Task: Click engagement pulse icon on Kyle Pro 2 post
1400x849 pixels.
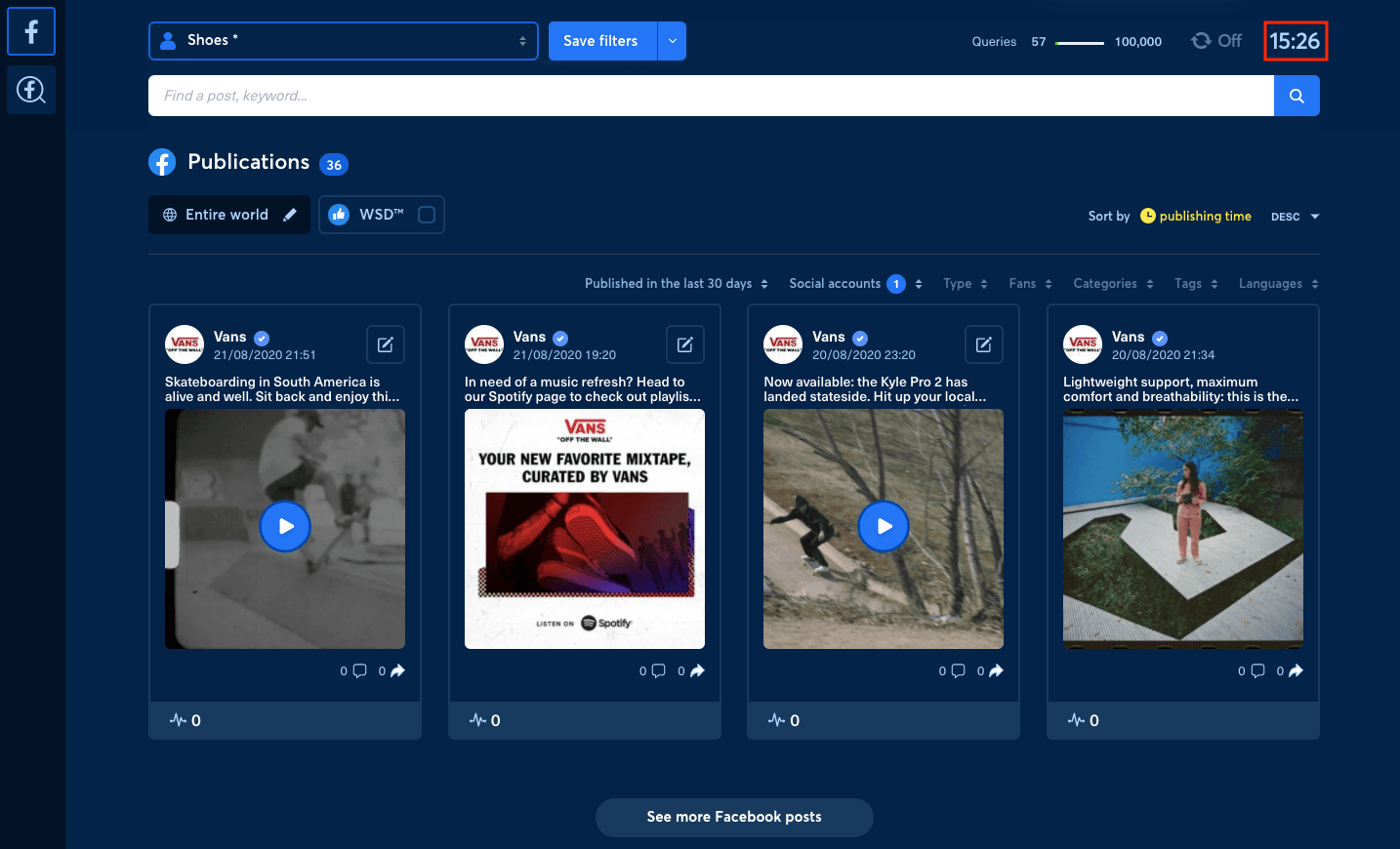Action: (776, 720)
